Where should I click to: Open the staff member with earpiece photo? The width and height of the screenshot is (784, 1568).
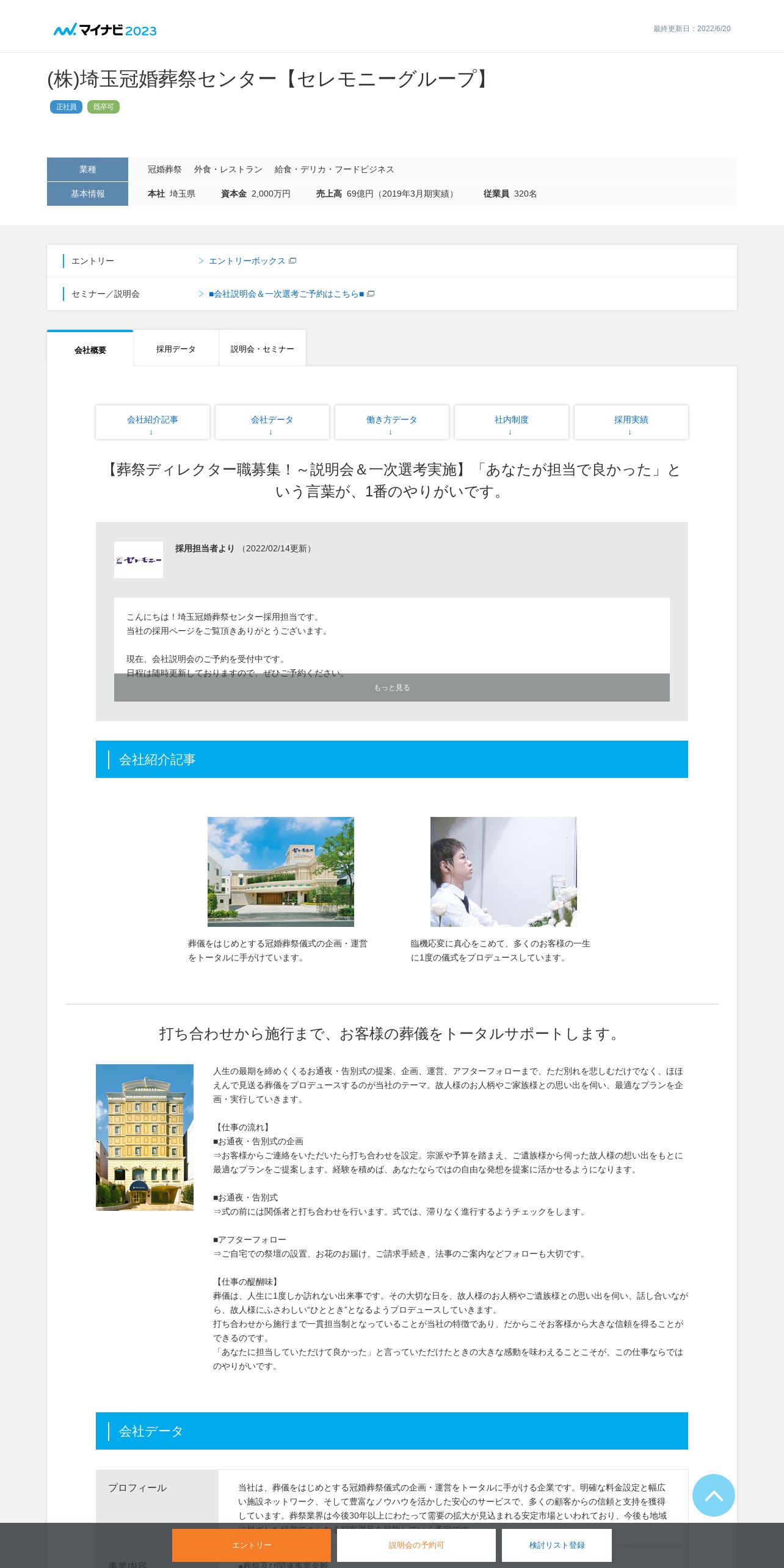point(504,872)
